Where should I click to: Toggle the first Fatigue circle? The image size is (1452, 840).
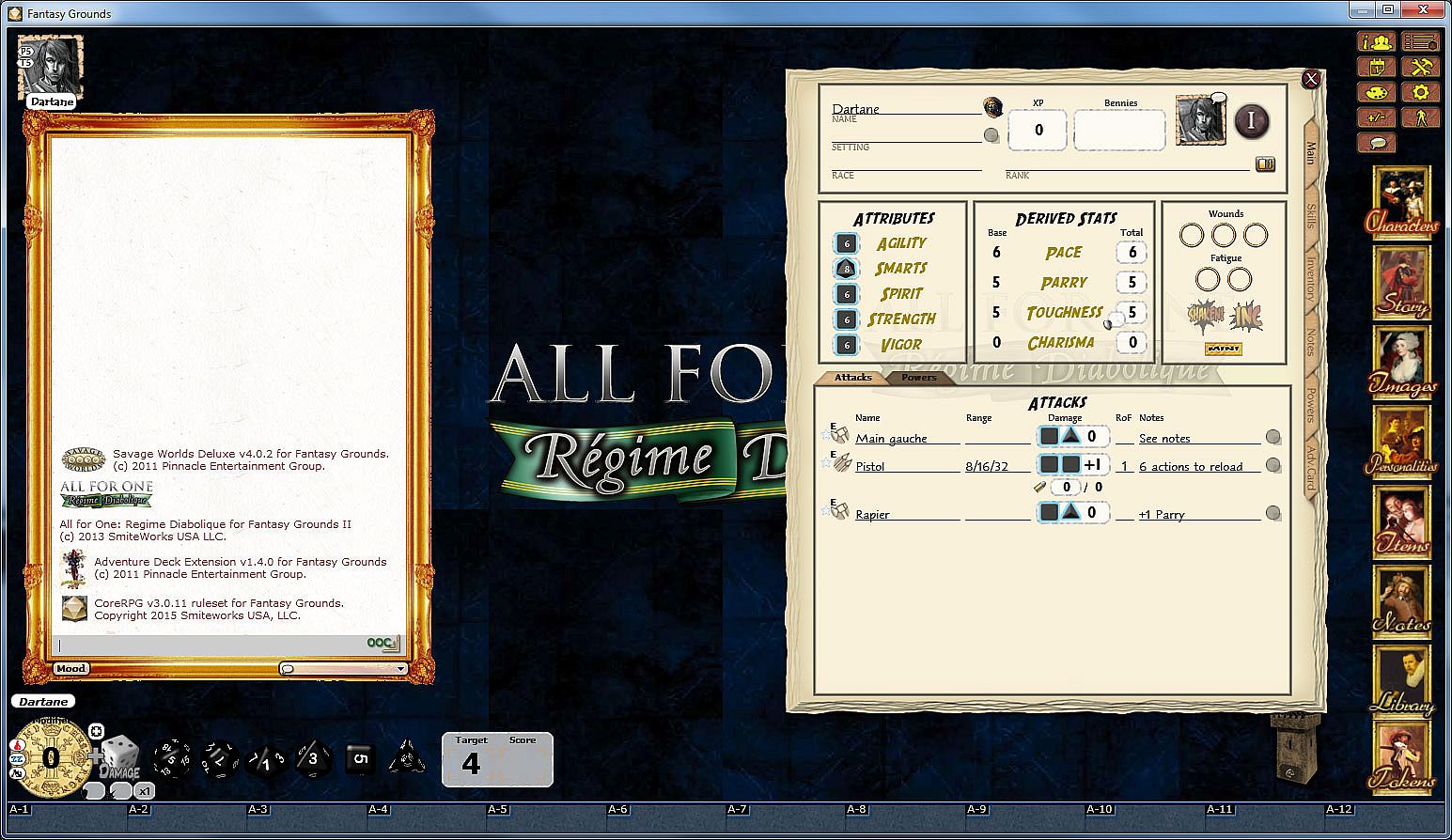pos(1208,279)
